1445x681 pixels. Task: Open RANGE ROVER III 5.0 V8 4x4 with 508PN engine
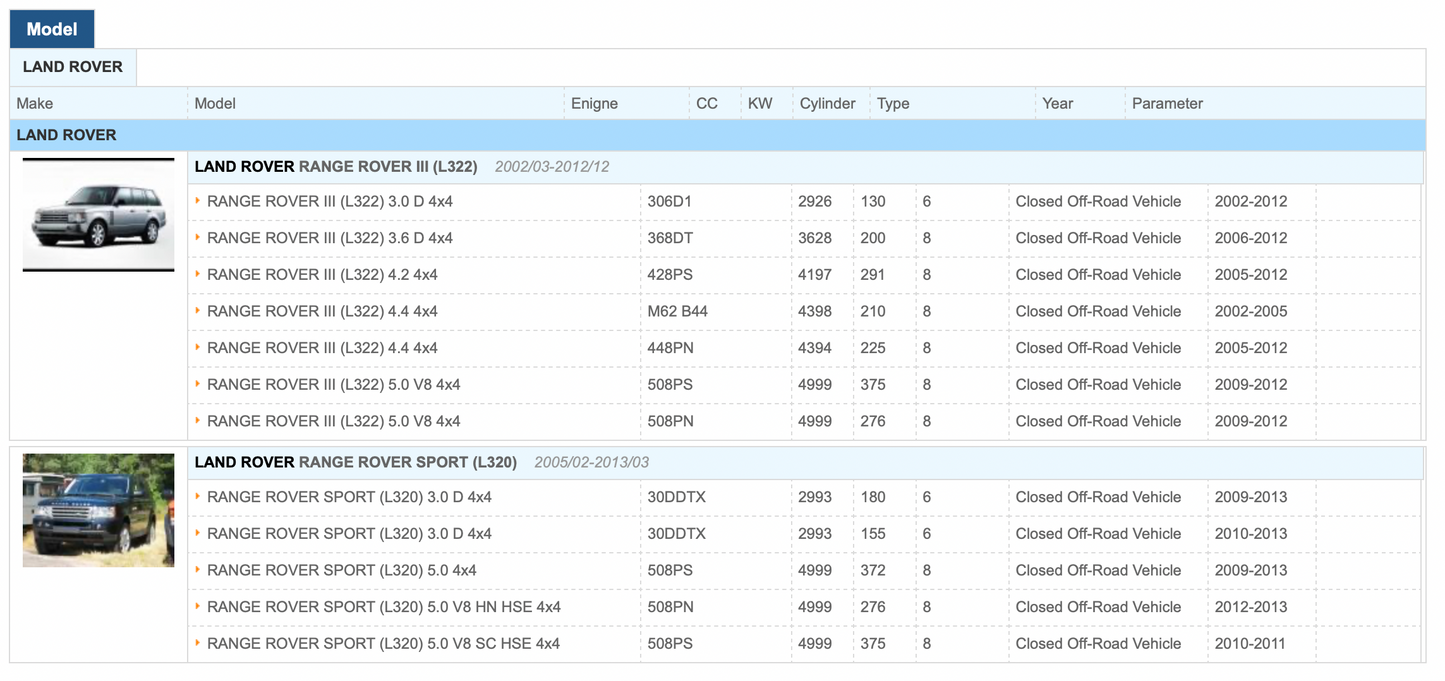(334, 421)
